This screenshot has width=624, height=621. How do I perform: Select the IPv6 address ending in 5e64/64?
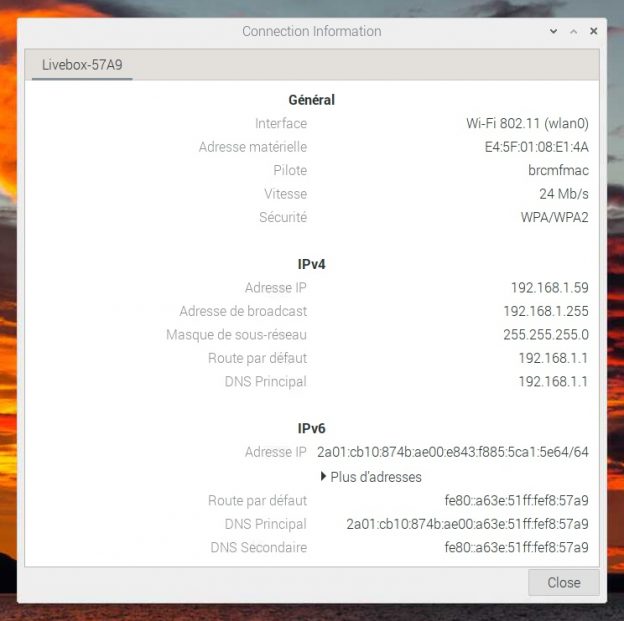tap(452, 452)
